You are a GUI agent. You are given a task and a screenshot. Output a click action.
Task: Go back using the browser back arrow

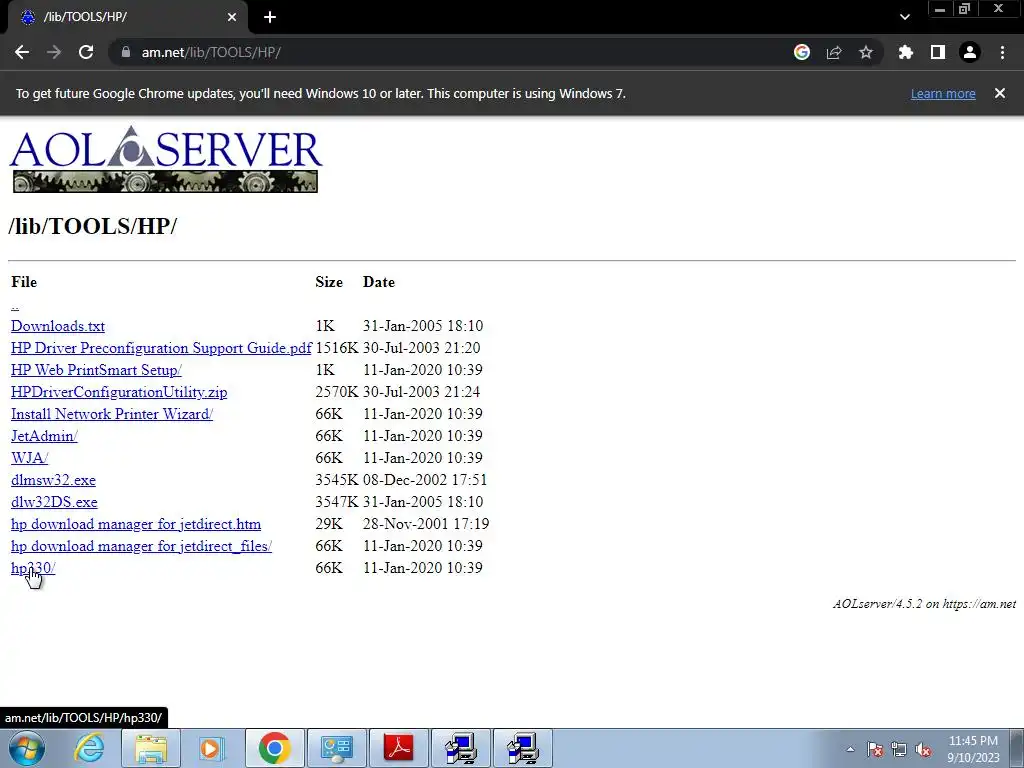click(22, 52)
